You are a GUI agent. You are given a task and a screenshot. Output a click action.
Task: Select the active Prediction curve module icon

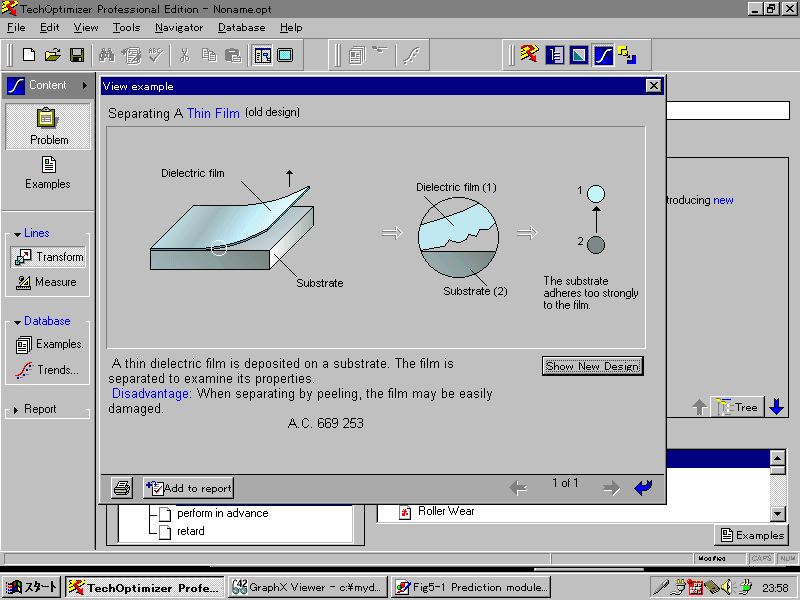[x=603, y=55]
